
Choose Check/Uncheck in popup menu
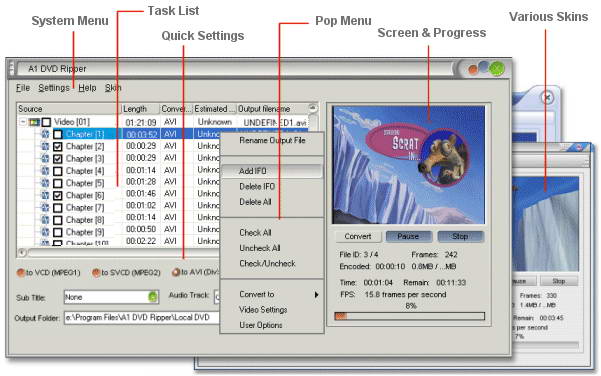tap(272, 264)
